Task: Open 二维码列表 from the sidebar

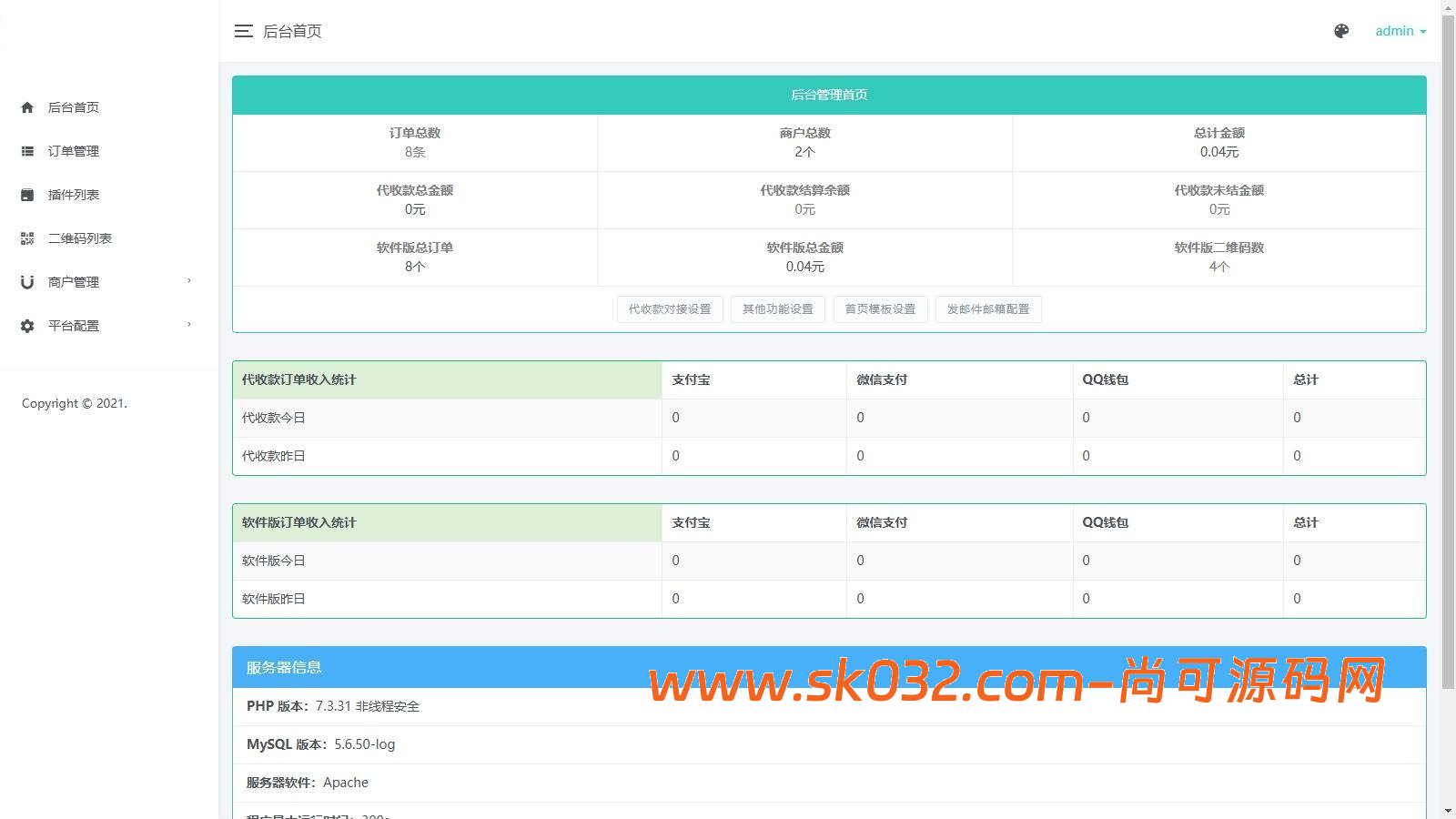Action: 81,238
